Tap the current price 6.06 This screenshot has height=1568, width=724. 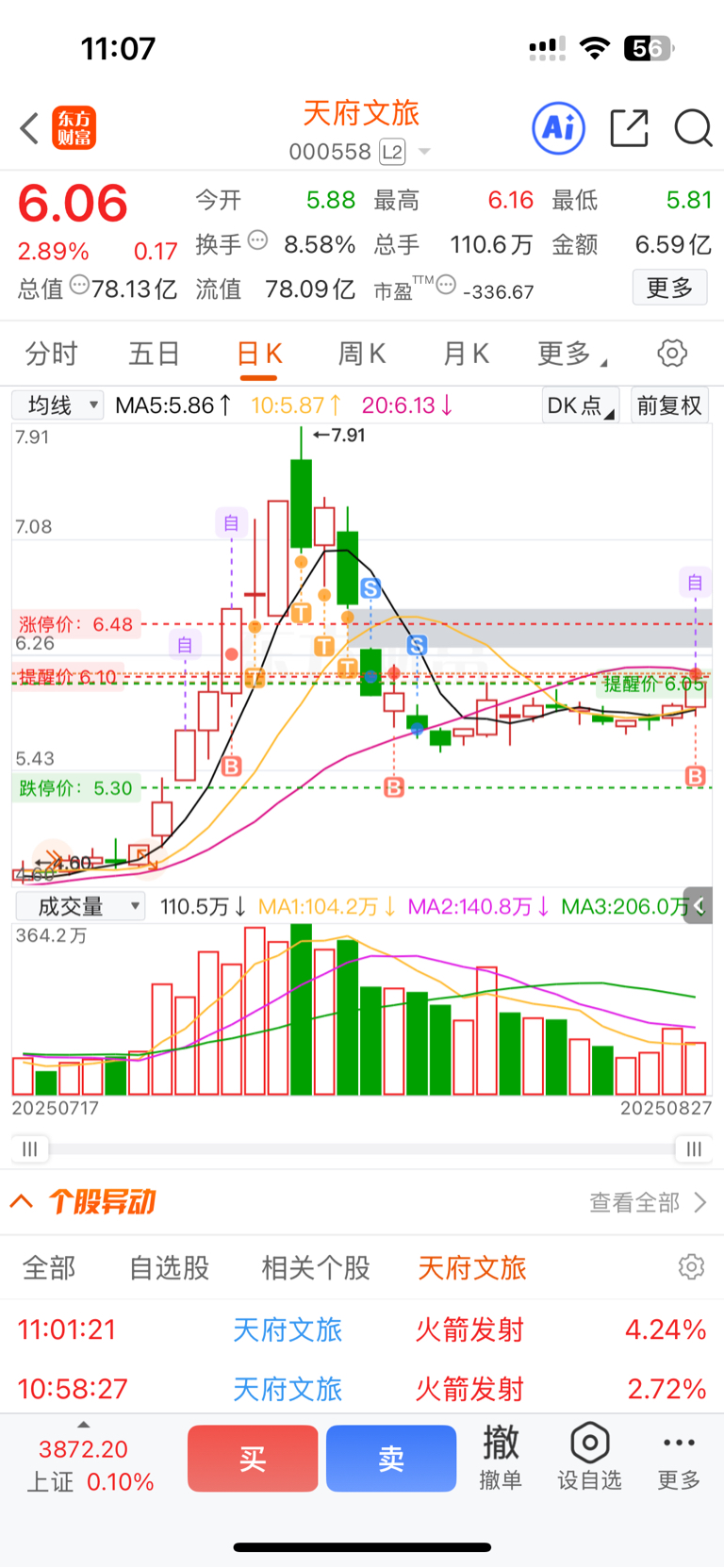pos(73,204)
